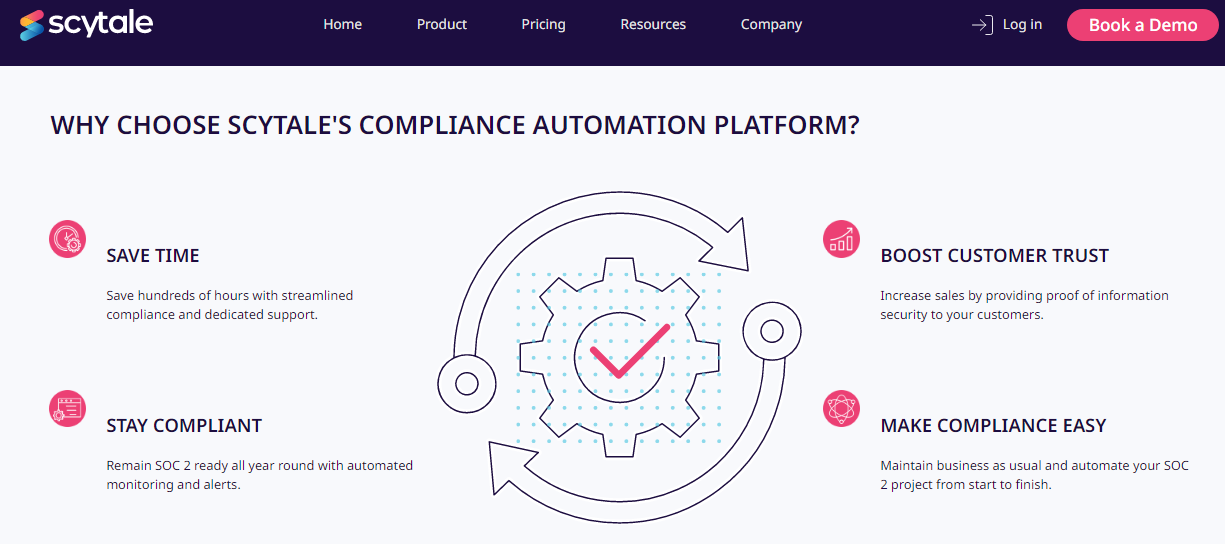Click the Make Compliance Easy atom icon
The width and height of the screenshot is (1225, 544).
(x=841, y=409)
